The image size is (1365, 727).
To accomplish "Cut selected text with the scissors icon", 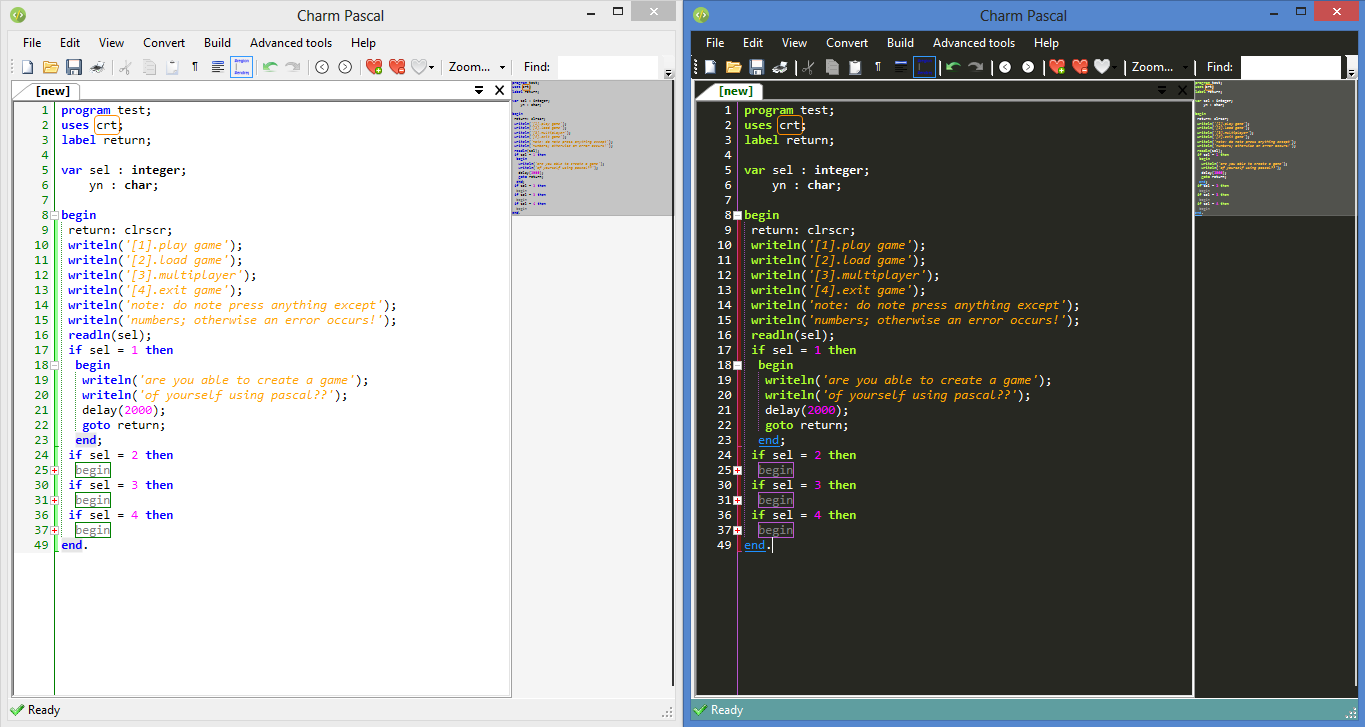I will pos(127,66).
